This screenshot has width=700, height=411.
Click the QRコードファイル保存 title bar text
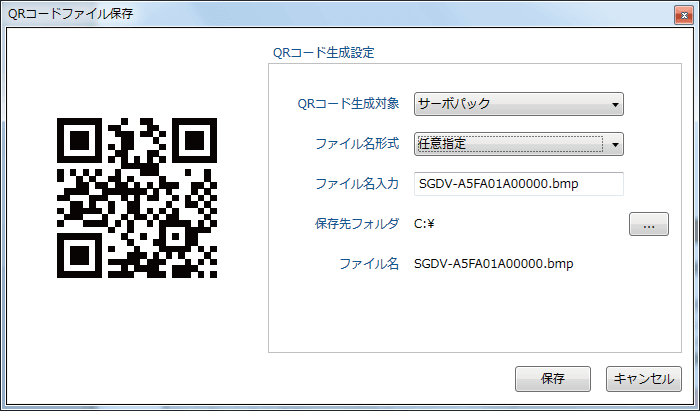pos(70,14)
